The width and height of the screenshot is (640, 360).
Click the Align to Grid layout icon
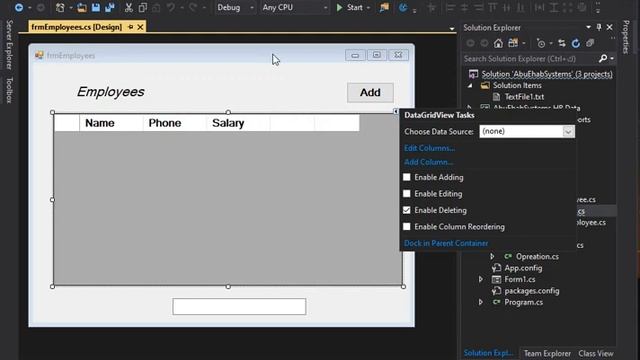pyautogui.click(x=431, y=7)
